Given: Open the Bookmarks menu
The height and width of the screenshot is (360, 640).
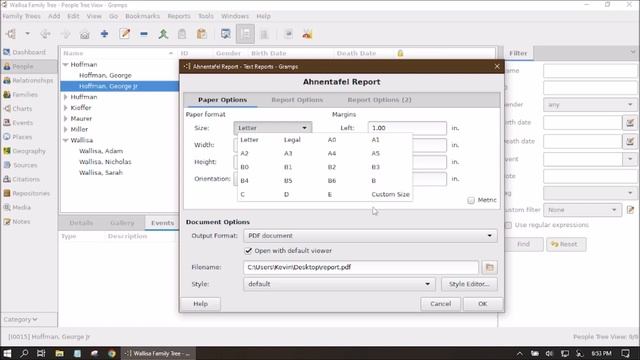Looking at the screenshot, I should 142,16.
